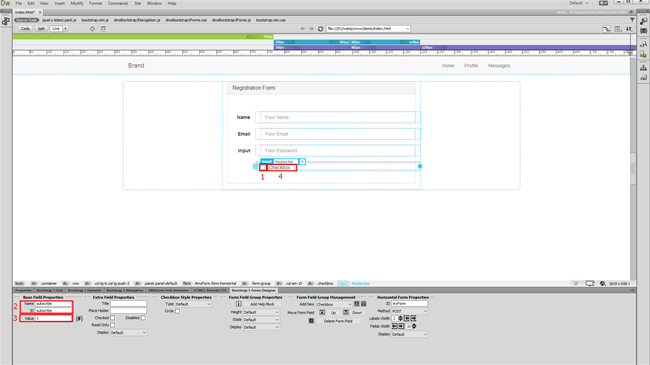Tick the subscribe checkbox in the form
Image resolution: width=650 pixels, height=365 pixels.
(263, 167)
